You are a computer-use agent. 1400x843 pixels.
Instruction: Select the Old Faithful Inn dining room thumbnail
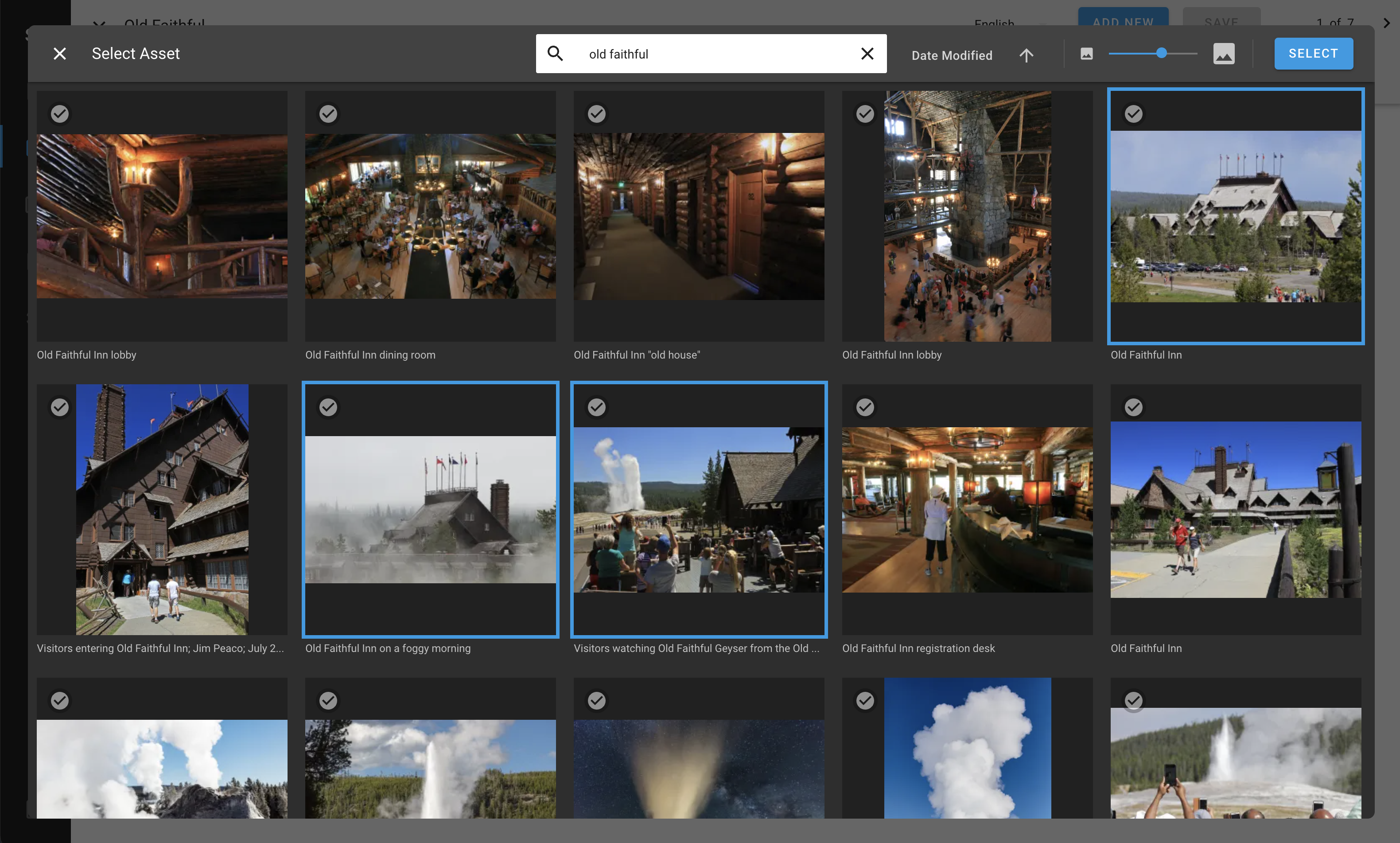(430, 216)
